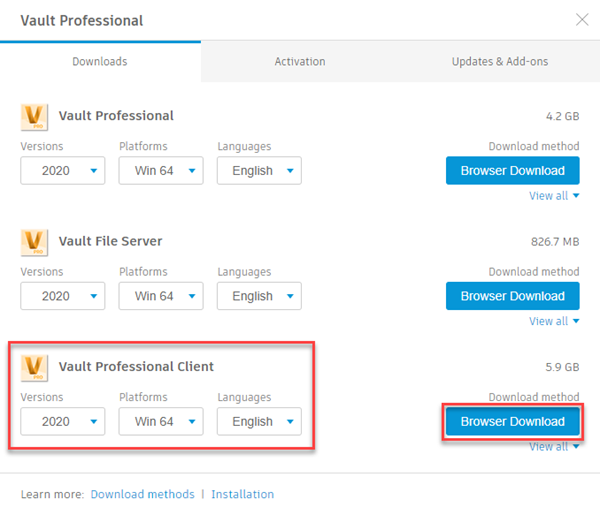Click Browser Download for Vault Professional

coord(513,171)
